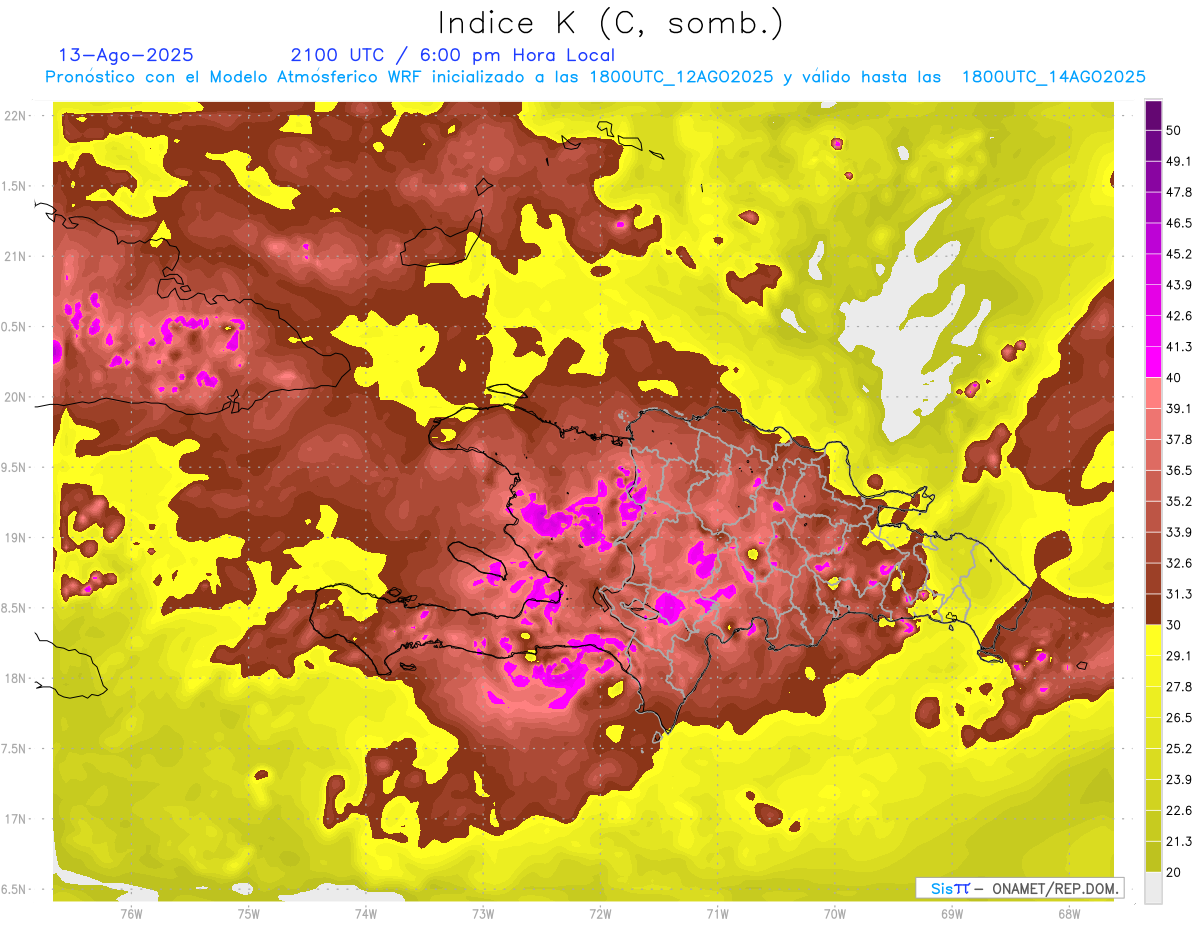Viewport: 1200px width, 927px height.
Task: Click the latitude label "8.5N"
Action: pos(15,608)
